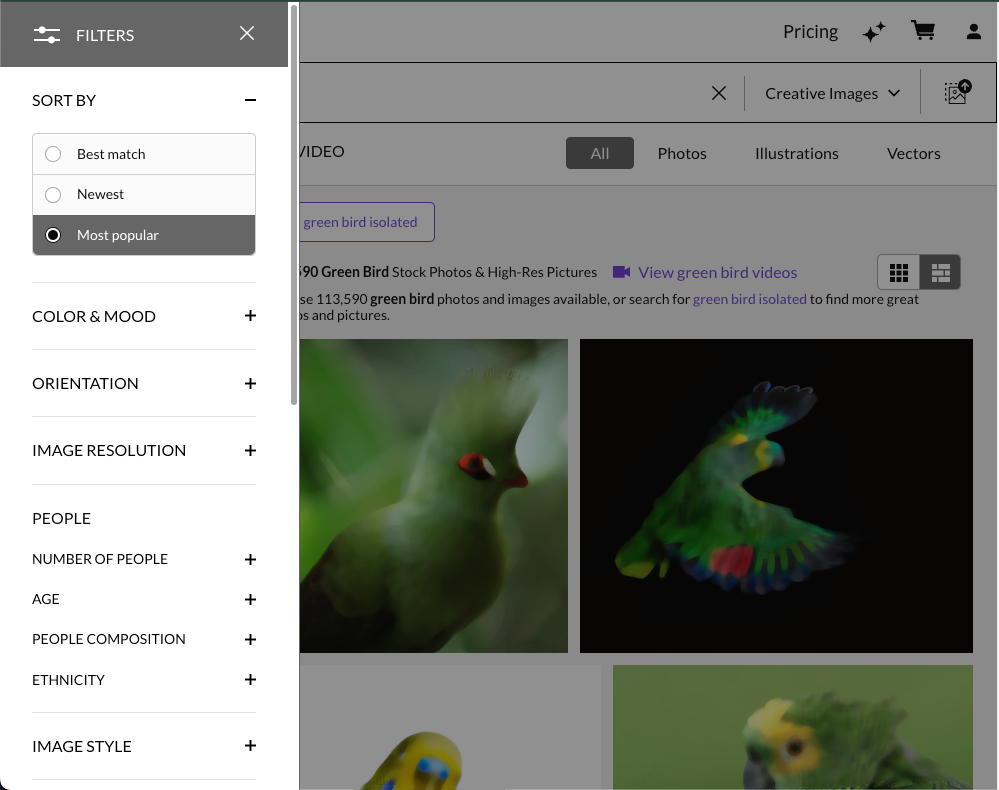Switch to the Photos tab
999x790 pixels.
coord(682,153)
